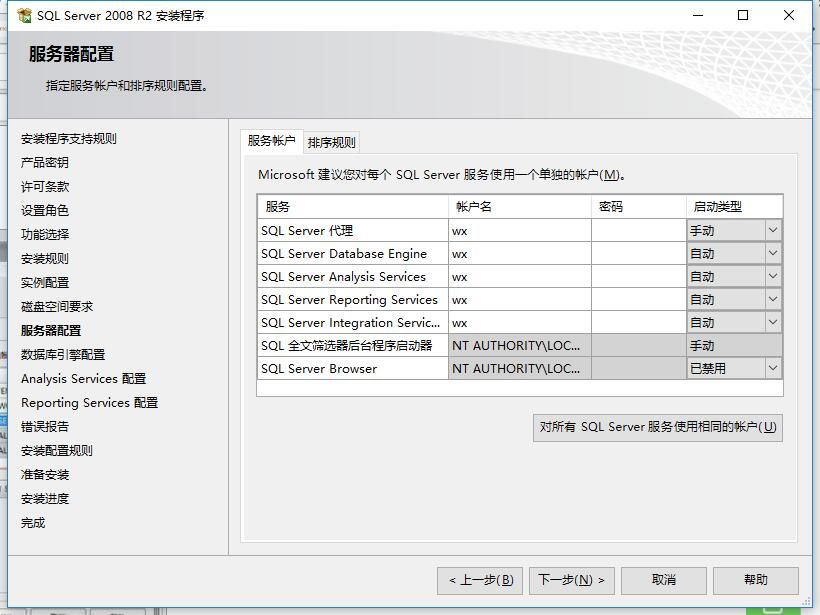Click NT AUTHORITY account of 全文筛选器 row
The image size is (820, 615).
pos(520,345)
